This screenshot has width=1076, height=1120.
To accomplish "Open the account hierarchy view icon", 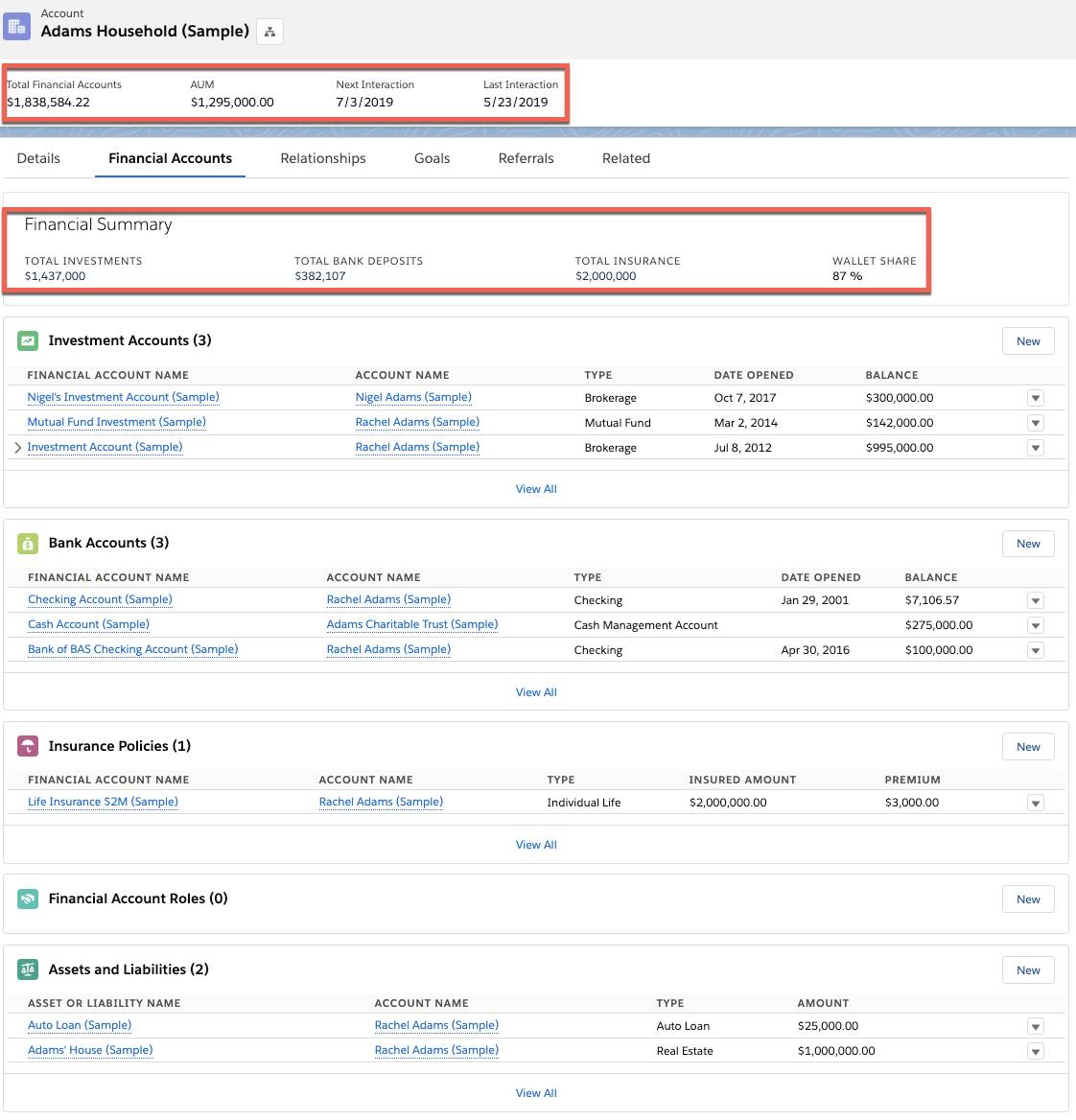I will coord(269,31).
